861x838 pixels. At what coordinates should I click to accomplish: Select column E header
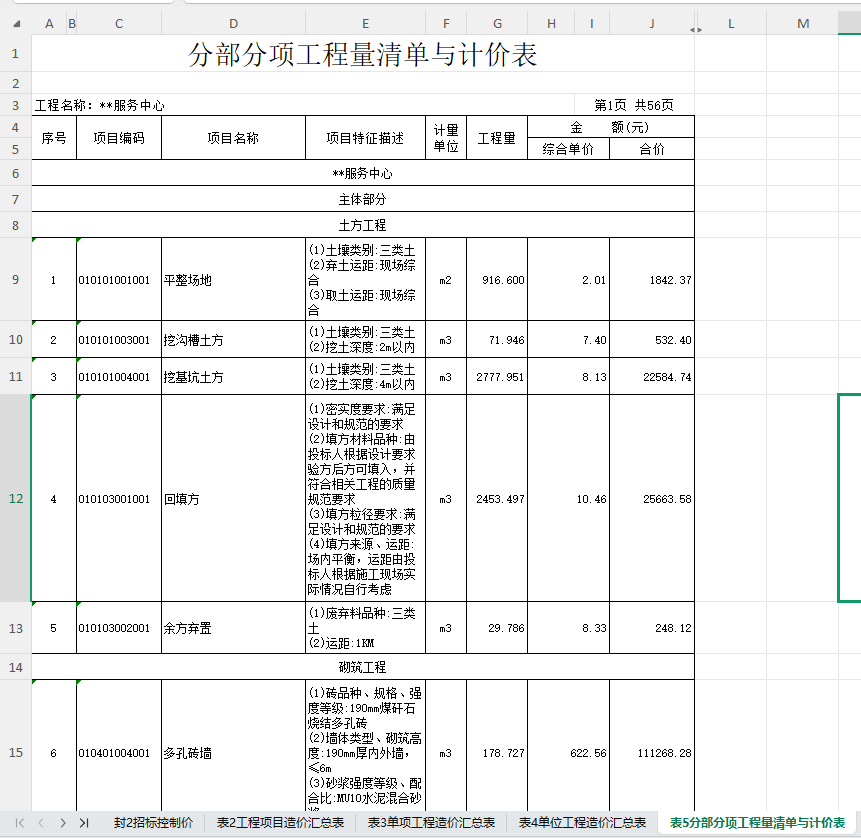click(x=365, y=24)
